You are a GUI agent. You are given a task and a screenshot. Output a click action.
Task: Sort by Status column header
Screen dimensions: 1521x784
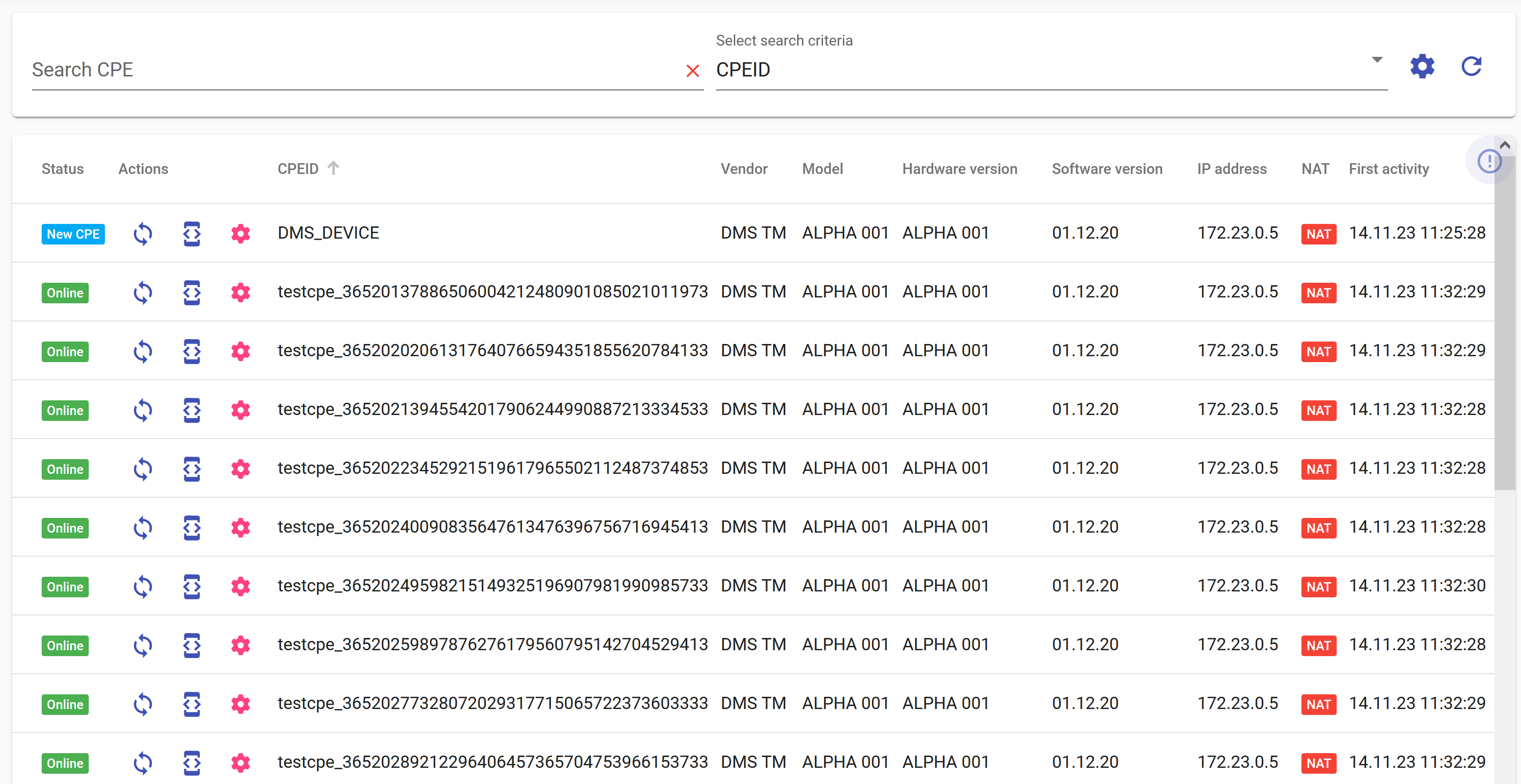(x=63, y=169)
